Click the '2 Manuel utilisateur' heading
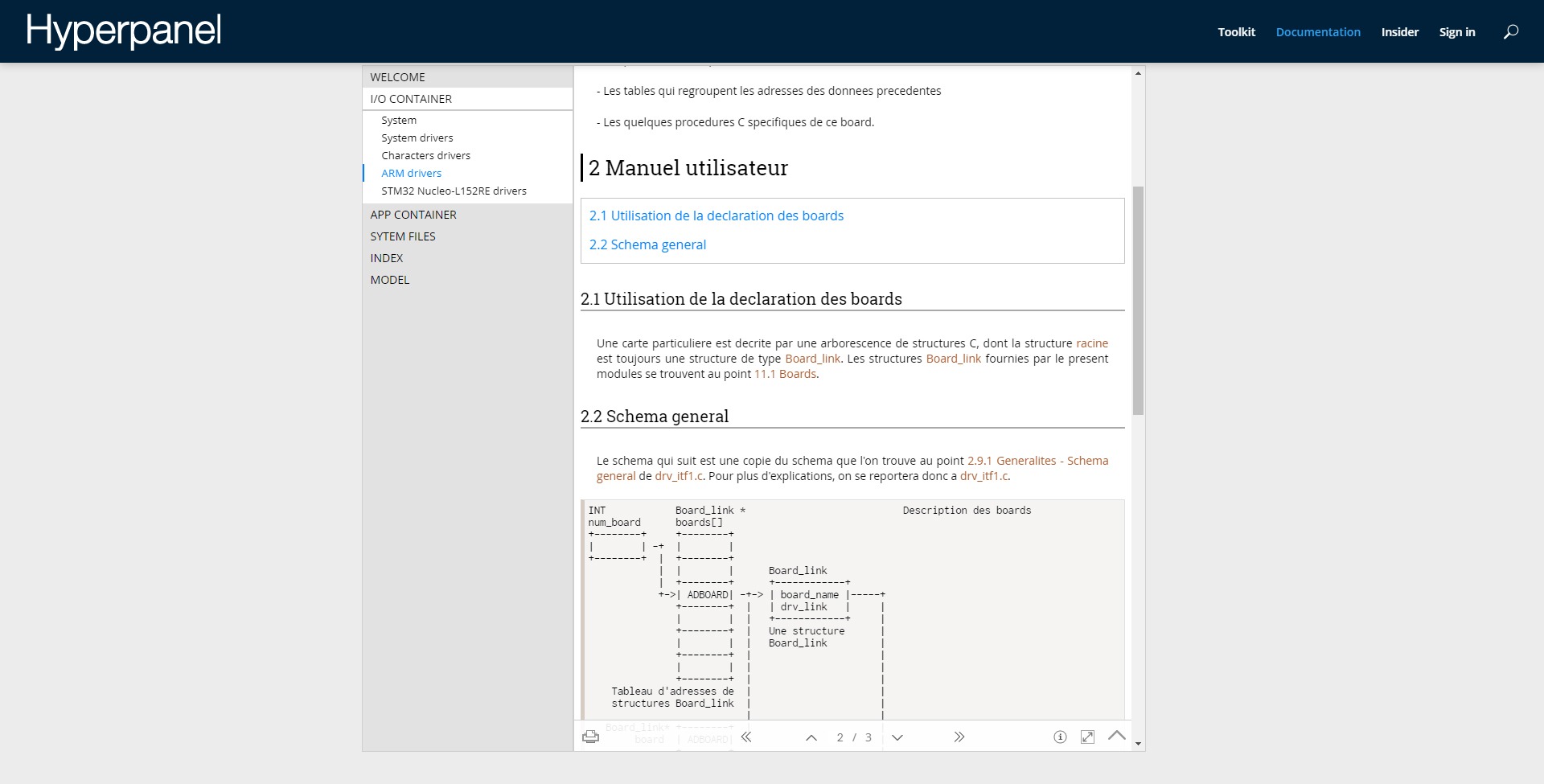This screenshot has width=1544, height=784. (688, 167)
